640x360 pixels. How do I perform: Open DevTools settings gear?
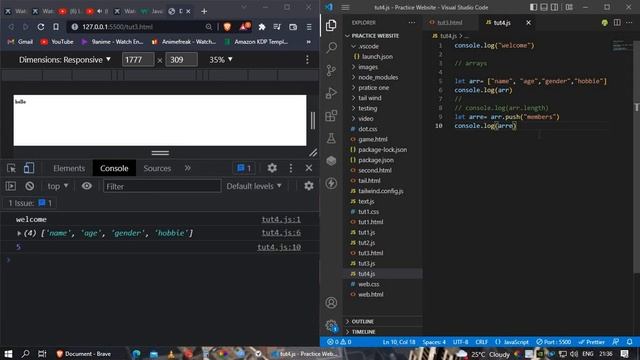click(x=272, y=168)
